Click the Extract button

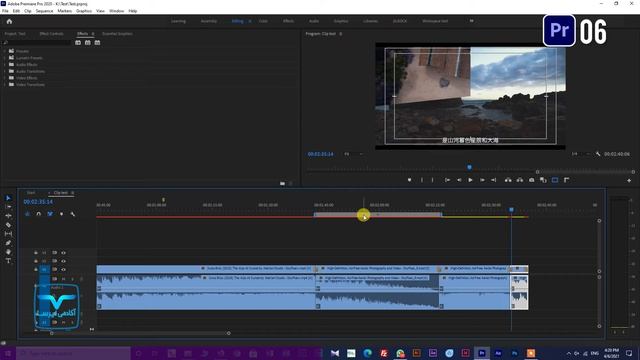click(x=520, y=180)
